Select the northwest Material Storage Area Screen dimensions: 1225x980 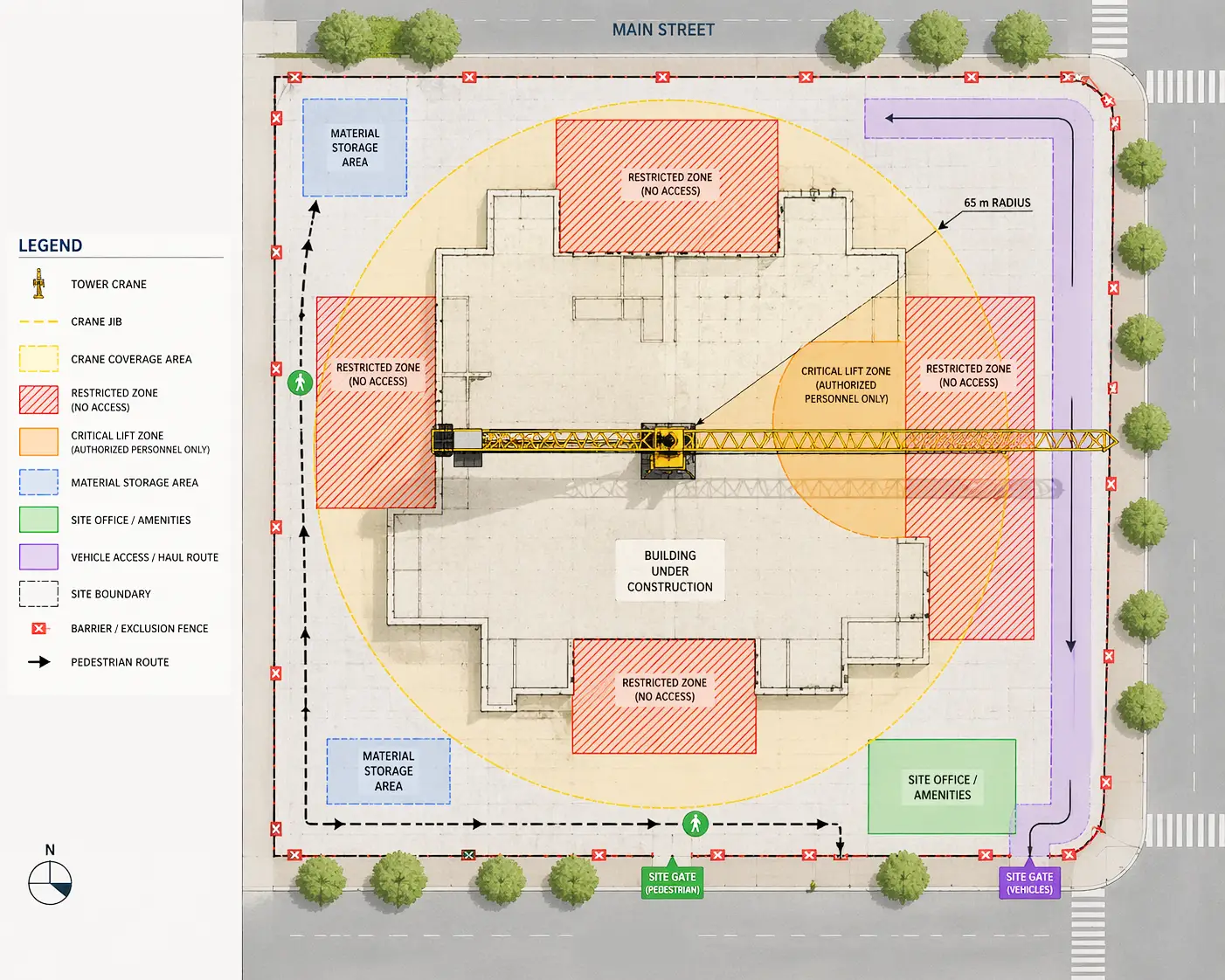tap(355, 148)
